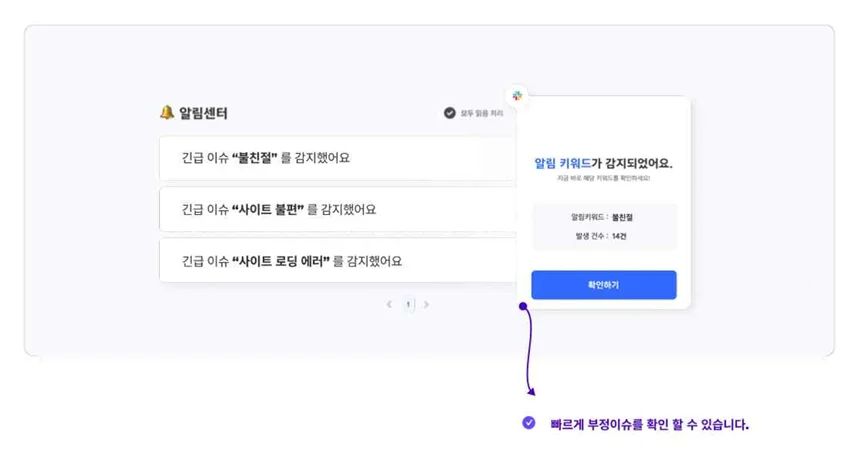Click the 알림키워드: 불친절 detail line
The width and height of the screenshot is (863, 451).
[x=603, y=217]
